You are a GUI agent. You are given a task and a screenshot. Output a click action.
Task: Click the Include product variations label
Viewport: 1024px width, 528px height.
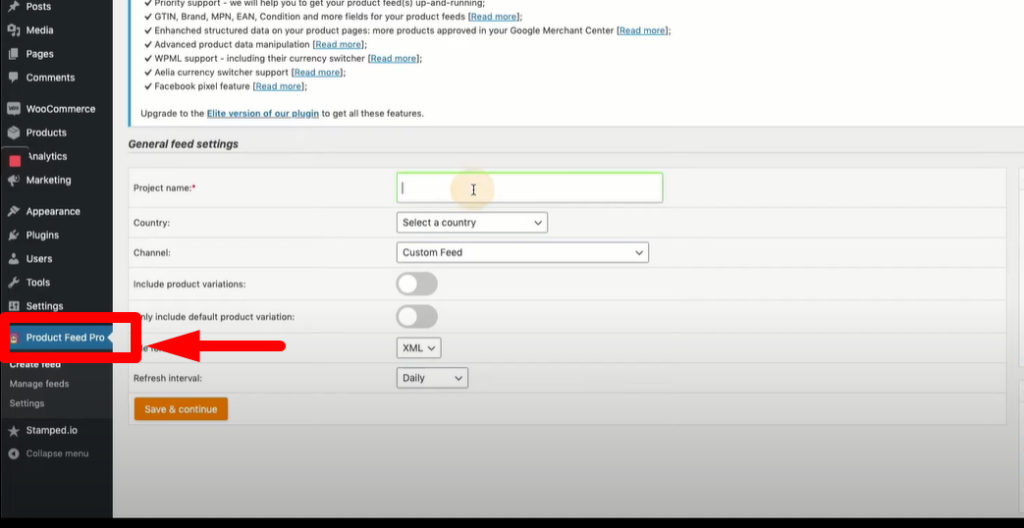[189, 284]
